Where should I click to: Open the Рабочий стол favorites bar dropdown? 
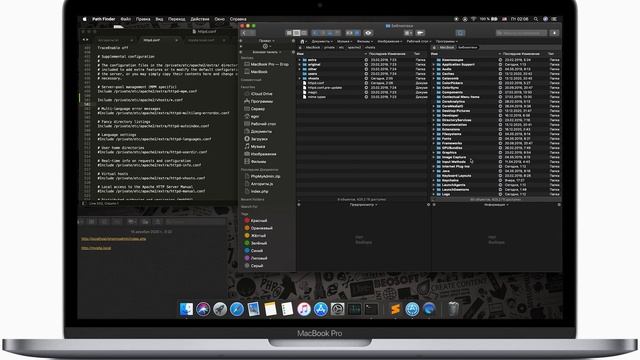[x=418, y=41]
